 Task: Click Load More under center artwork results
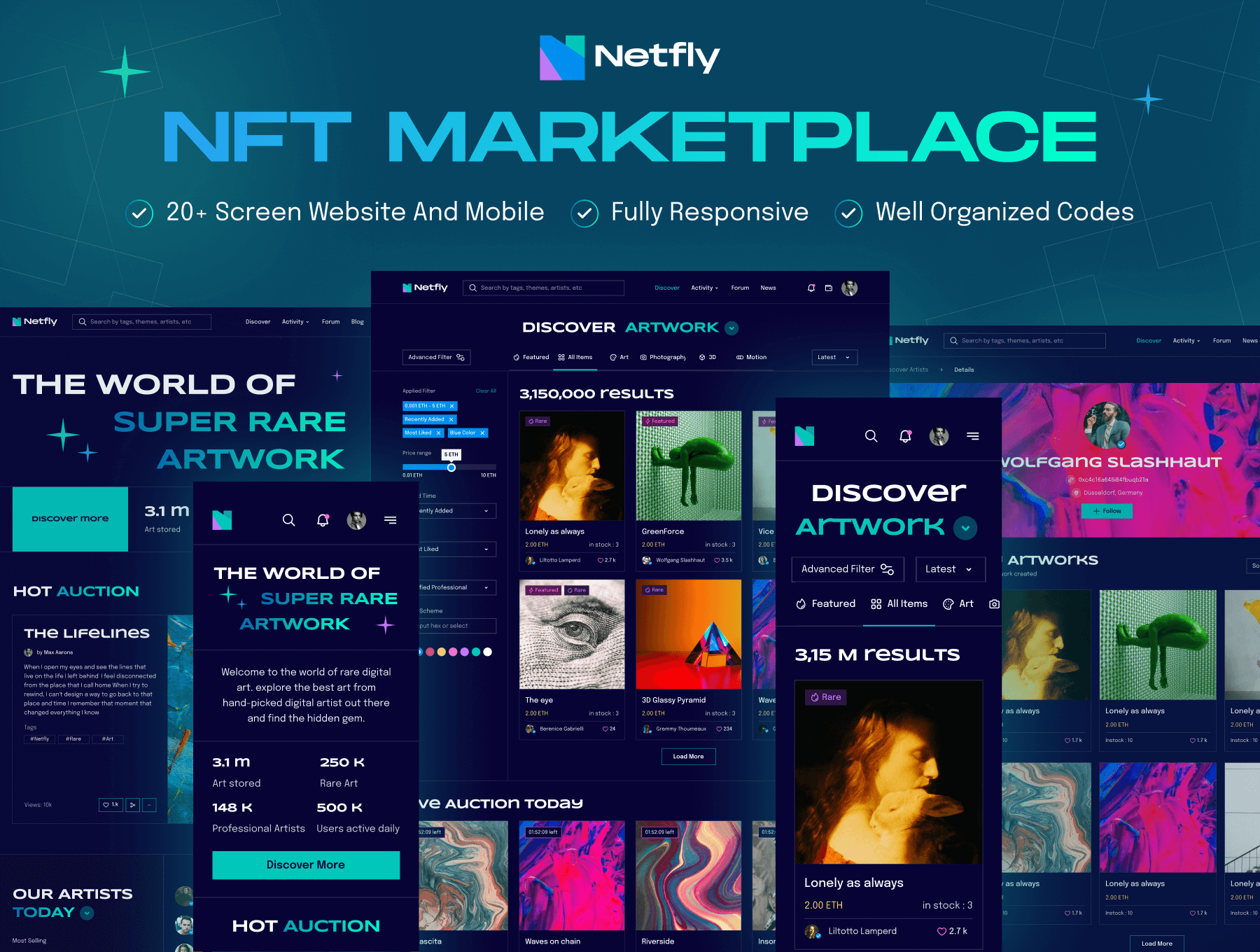pyautogui.click(x=689, y=757)
